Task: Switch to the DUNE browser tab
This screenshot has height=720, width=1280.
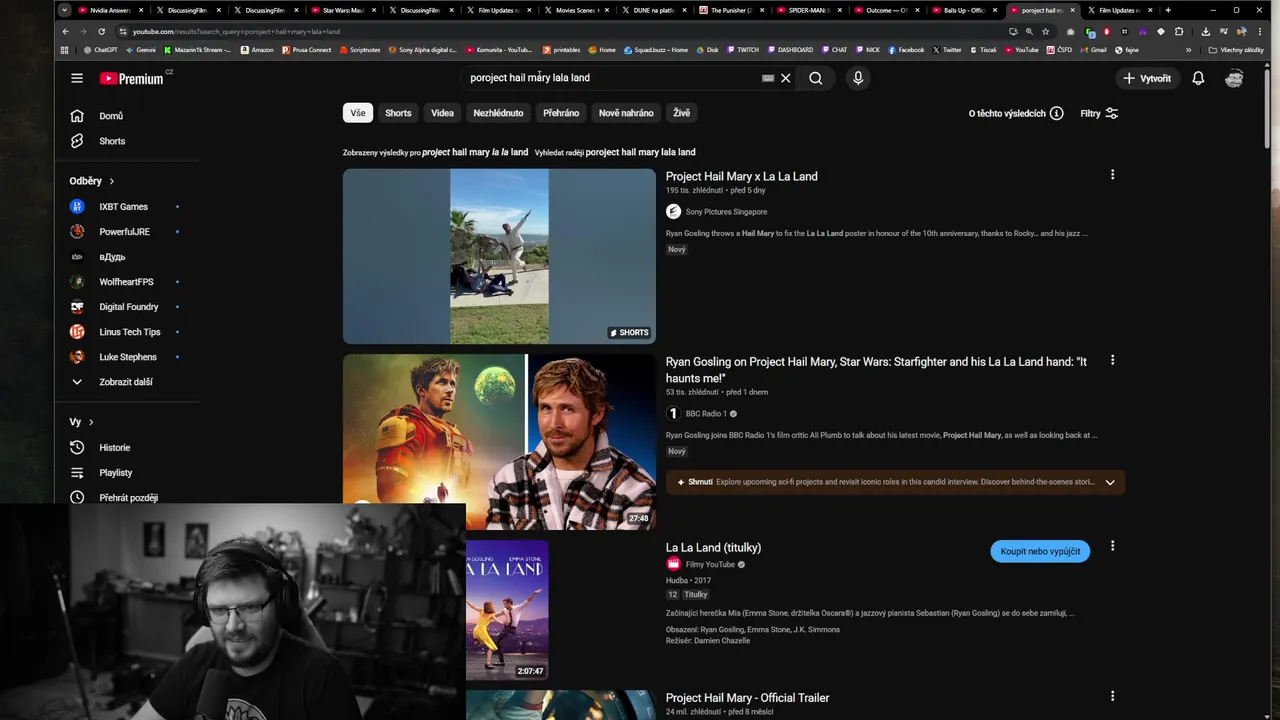Action: 653,10
